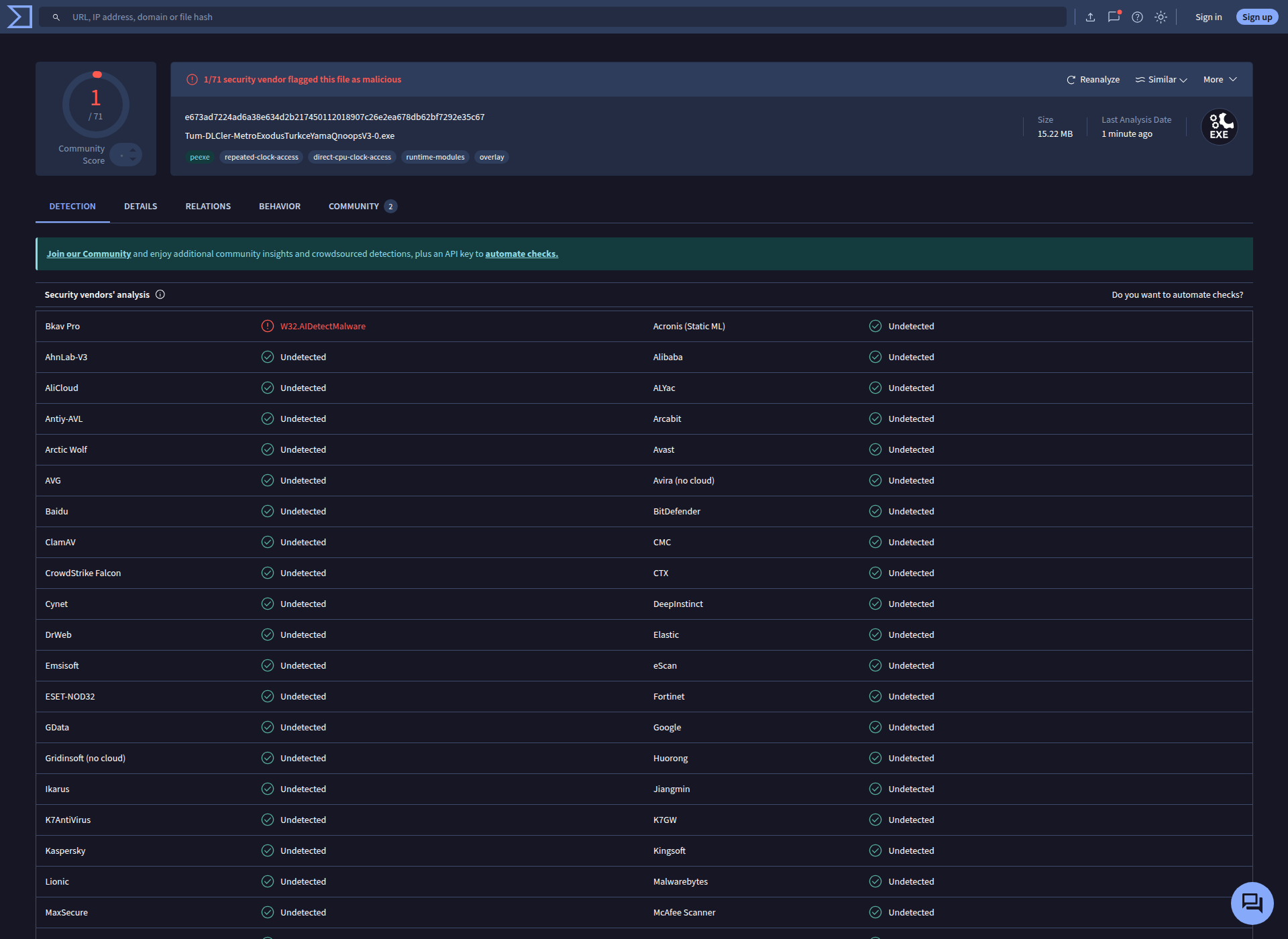Screen dimensions: 1288x939
Task: Upvote the community score with up arrow
Action: (133, 150)
